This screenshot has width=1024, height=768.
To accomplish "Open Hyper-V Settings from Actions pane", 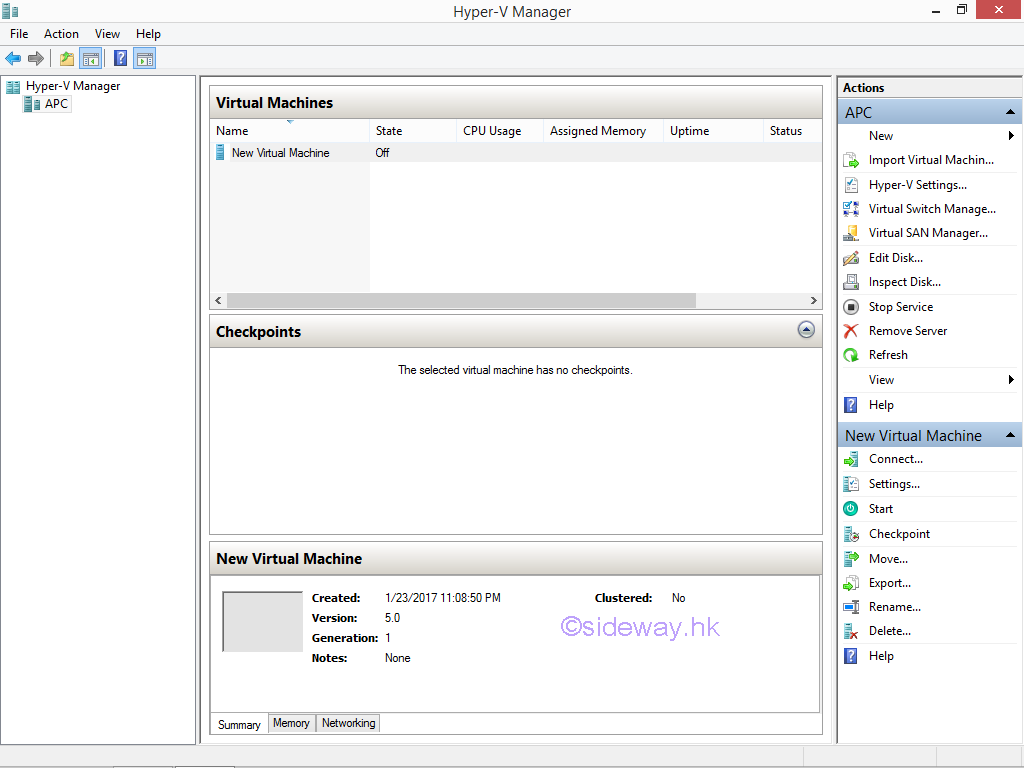I will 917,185.
